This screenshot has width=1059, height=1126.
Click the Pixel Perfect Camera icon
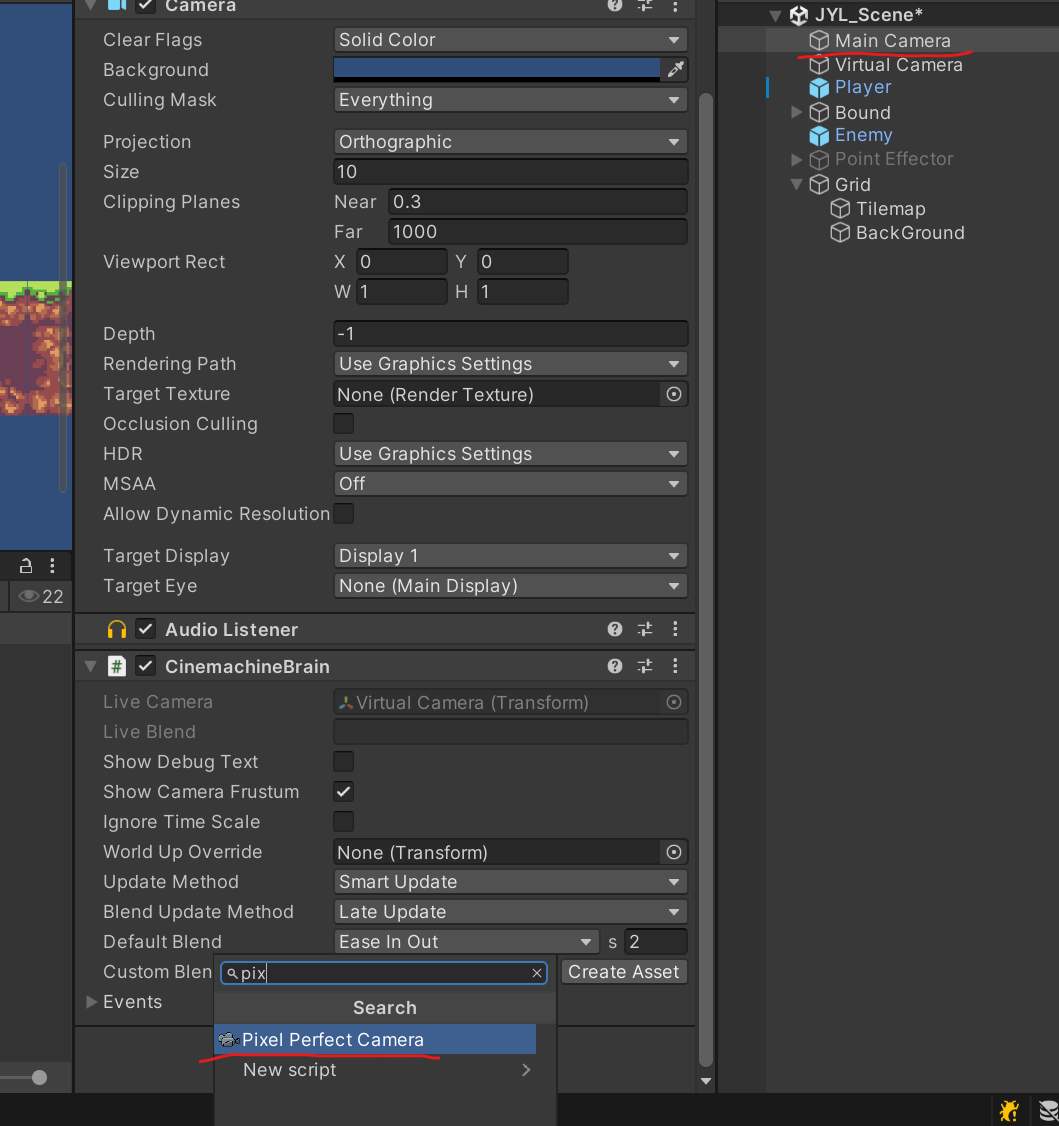point(228,1040)
